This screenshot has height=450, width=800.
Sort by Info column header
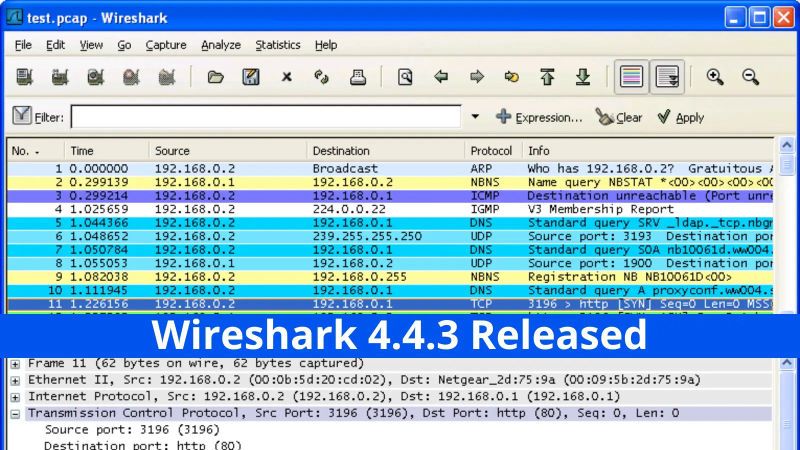(x=648, y=151)
